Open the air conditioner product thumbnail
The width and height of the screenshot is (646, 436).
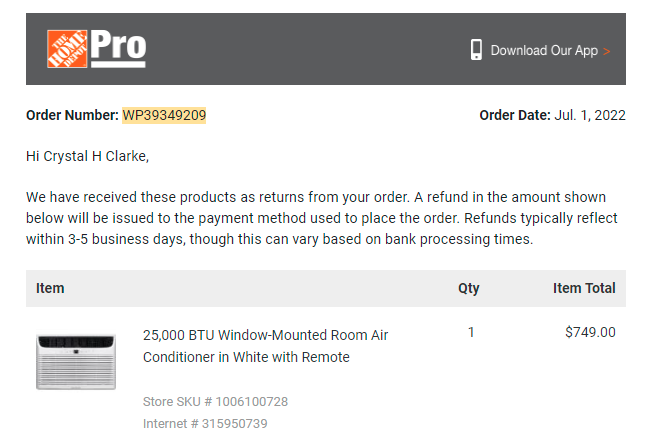[76, 362]
